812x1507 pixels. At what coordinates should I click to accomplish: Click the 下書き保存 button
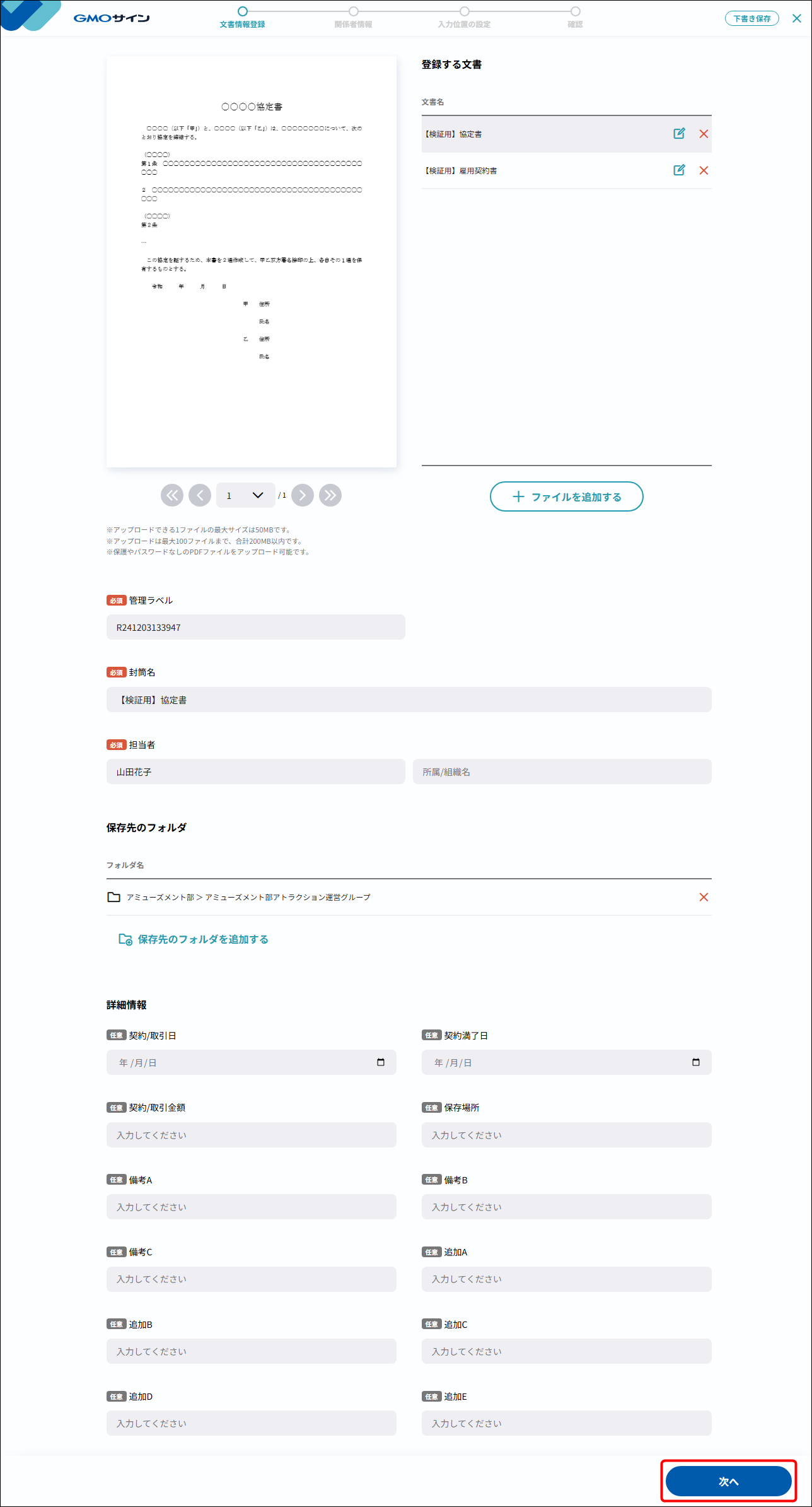tap(751, 19)
